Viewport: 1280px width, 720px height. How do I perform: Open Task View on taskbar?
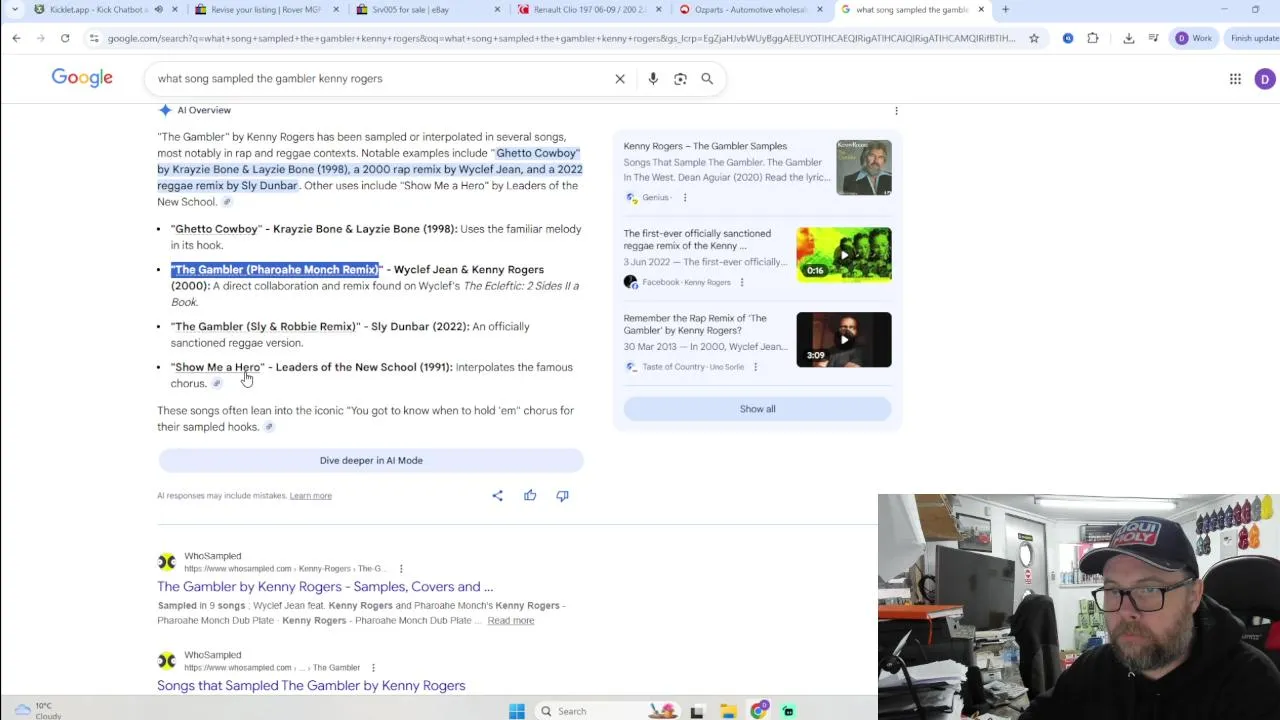tap(697, 711)
